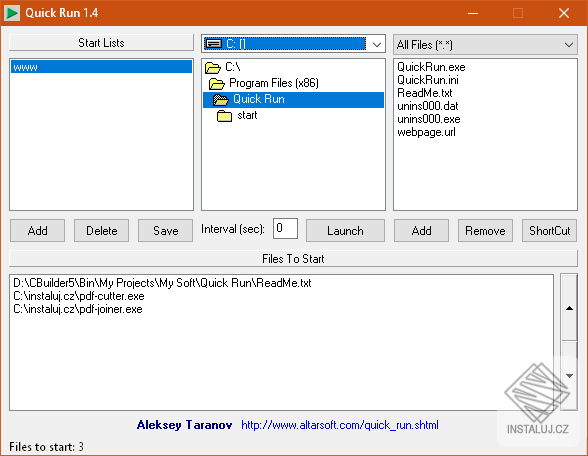The width and height of the screenshot is (588, 456).
Task: Click the Save button
Action: coord(165,231)
